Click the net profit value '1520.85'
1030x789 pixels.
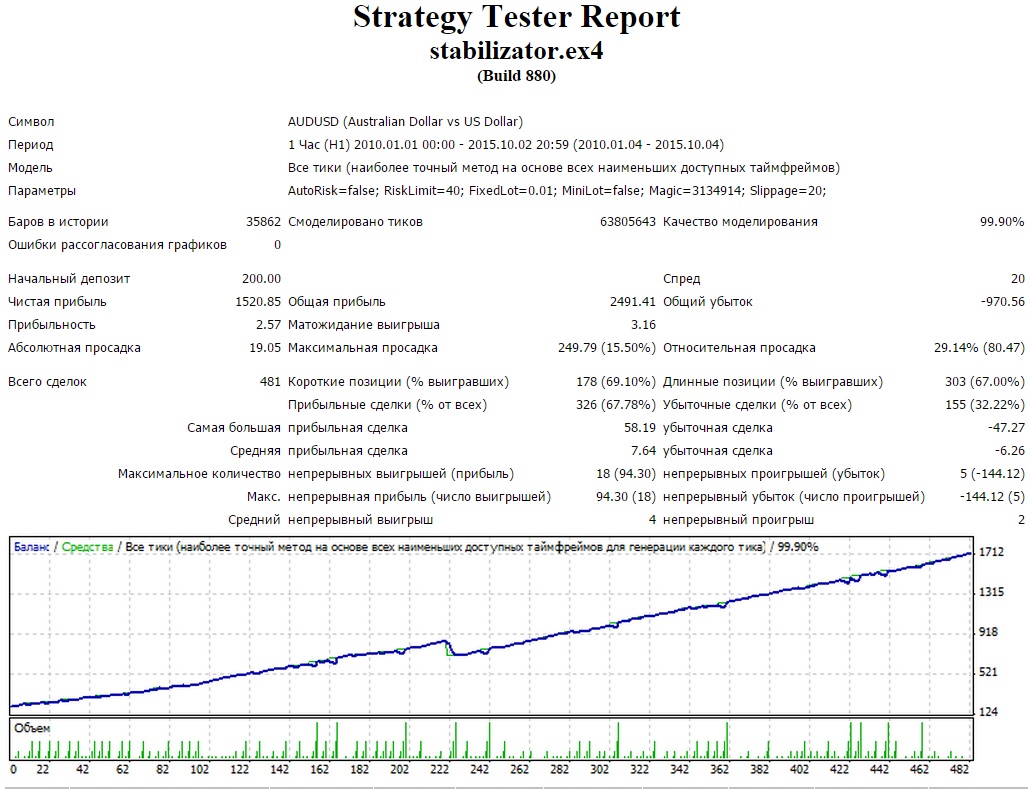click(258, 302)
